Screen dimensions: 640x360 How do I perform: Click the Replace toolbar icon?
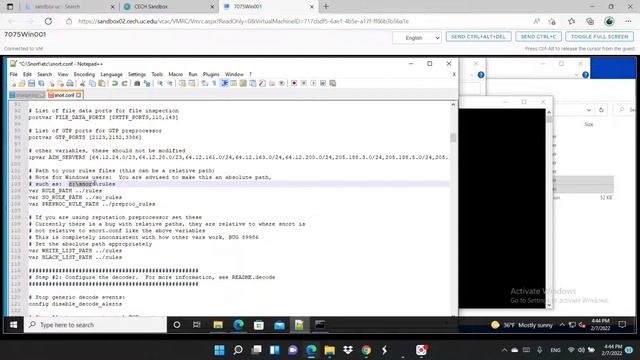pos(147,83)
